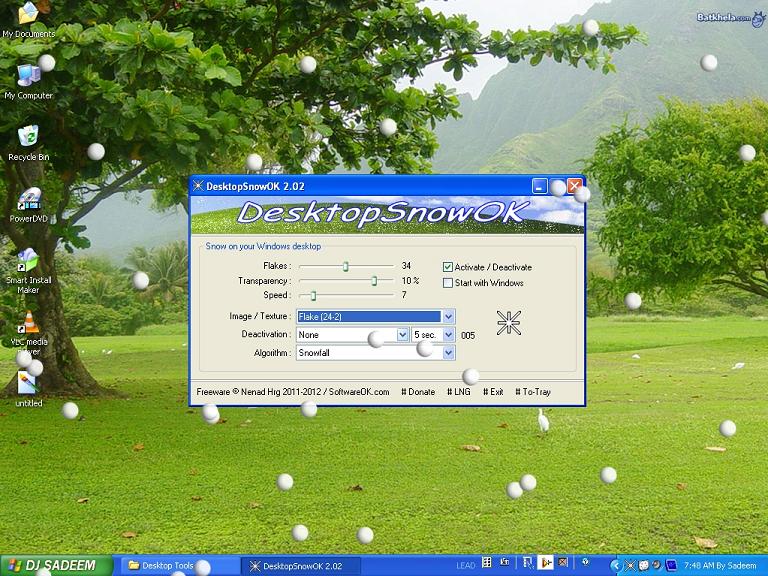Open My Documents desktop icon

tap(28, 20)
